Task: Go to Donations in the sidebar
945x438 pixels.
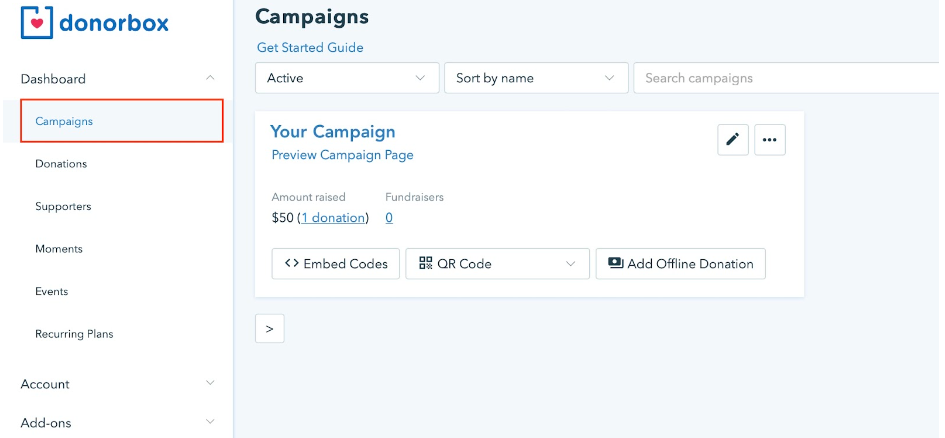Action: click(x=61, y=164)
